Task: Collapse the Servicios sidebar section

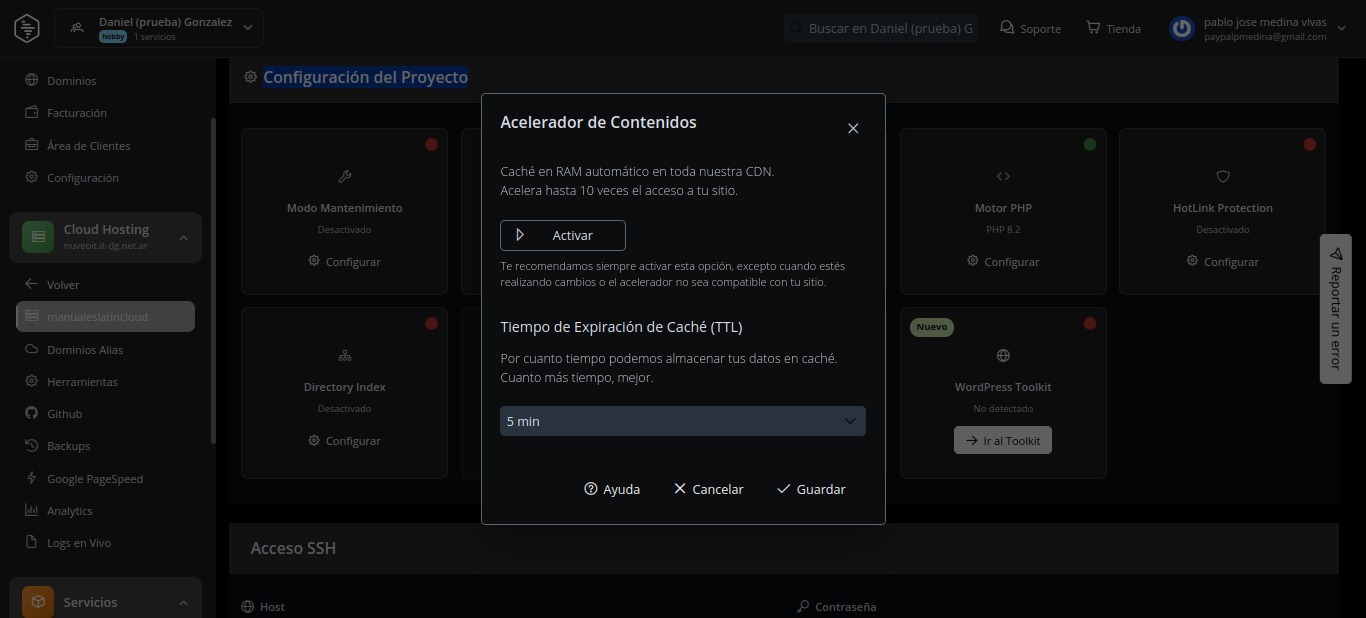Action: 183,603
